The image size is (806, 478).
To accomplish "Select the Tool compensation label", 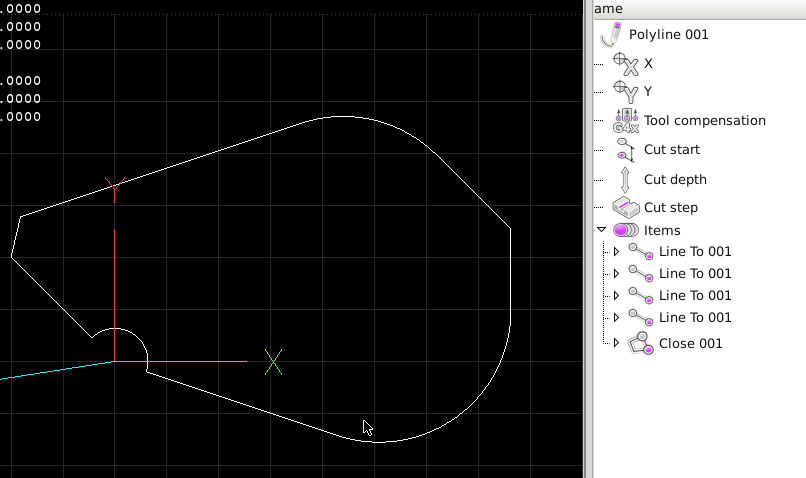I will tap(704, 121).
